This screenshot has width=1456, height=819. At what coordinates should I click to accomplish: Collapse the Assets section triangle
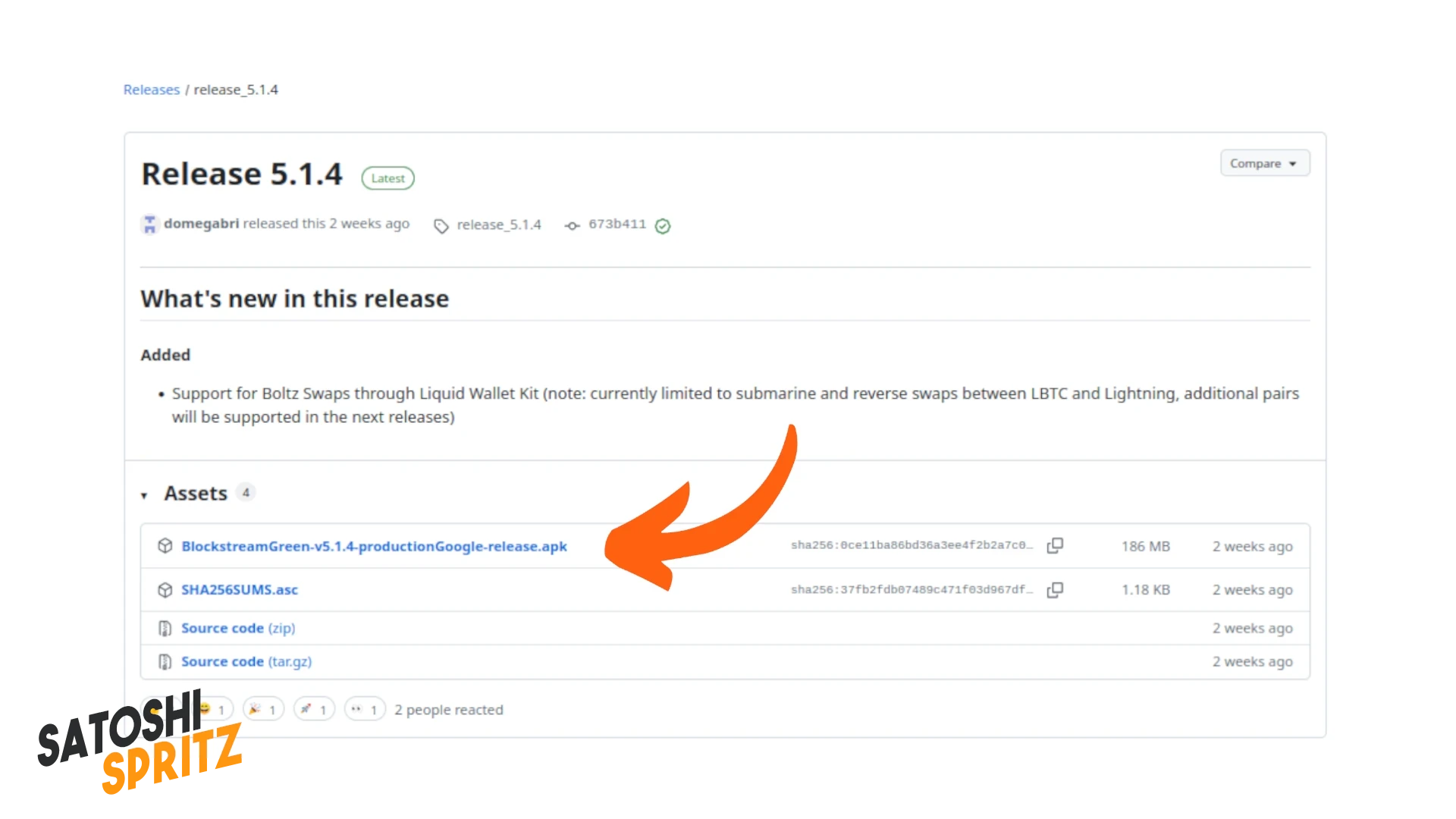(x=144, y=495)
